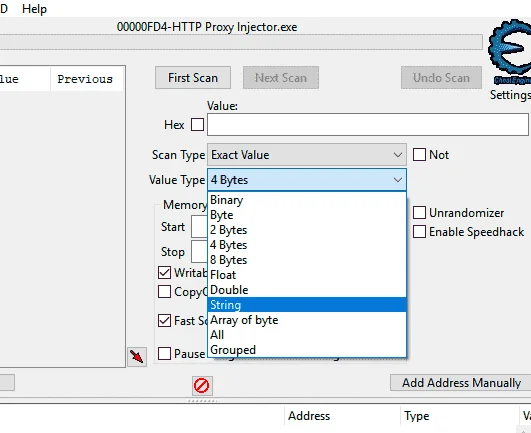
Task: Toggle the CopyOnWrite checkbox
Action: coord(165,291)
